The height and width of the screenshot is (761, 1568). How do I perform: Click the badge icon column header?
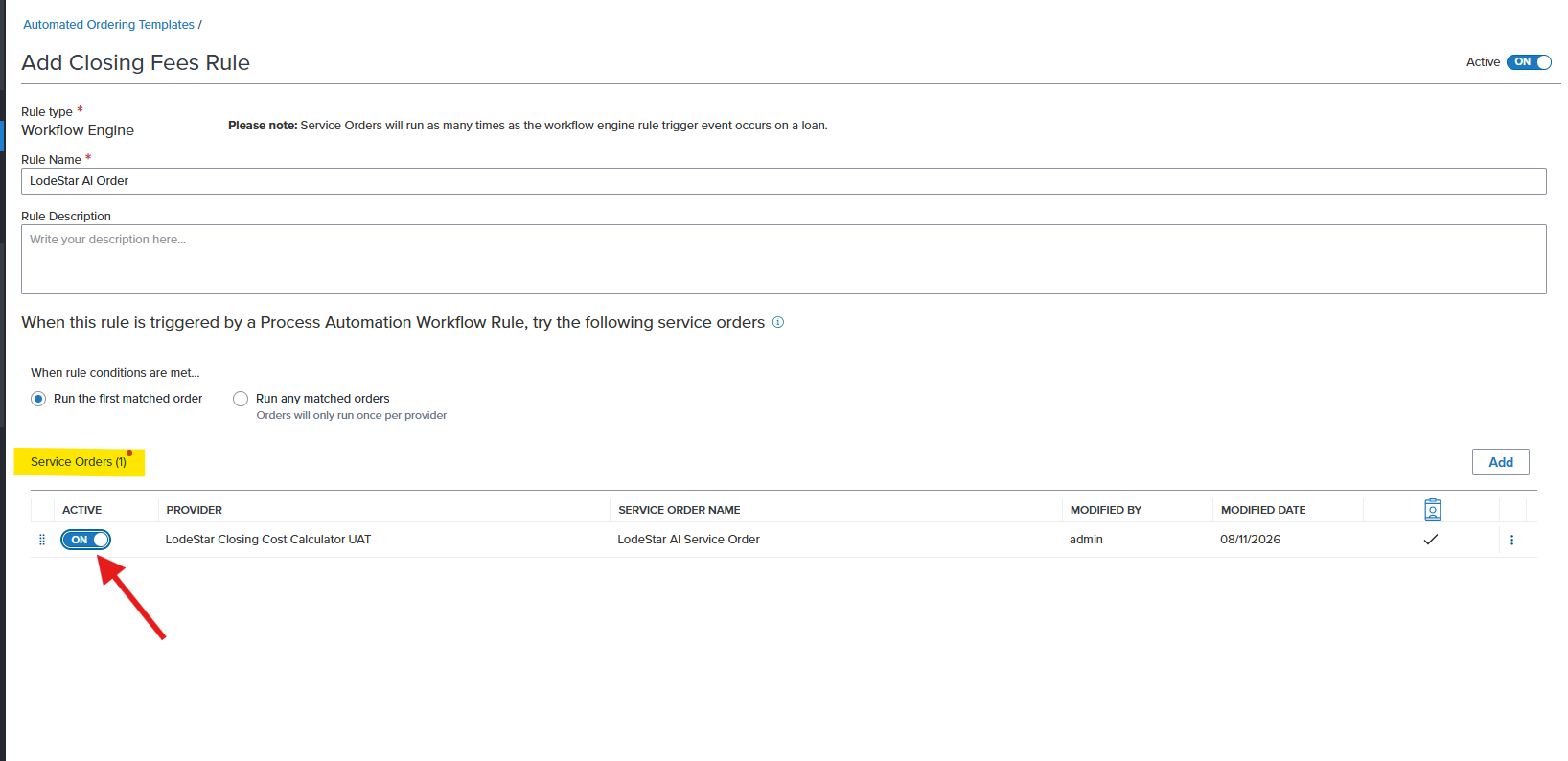coord(1432,510)
